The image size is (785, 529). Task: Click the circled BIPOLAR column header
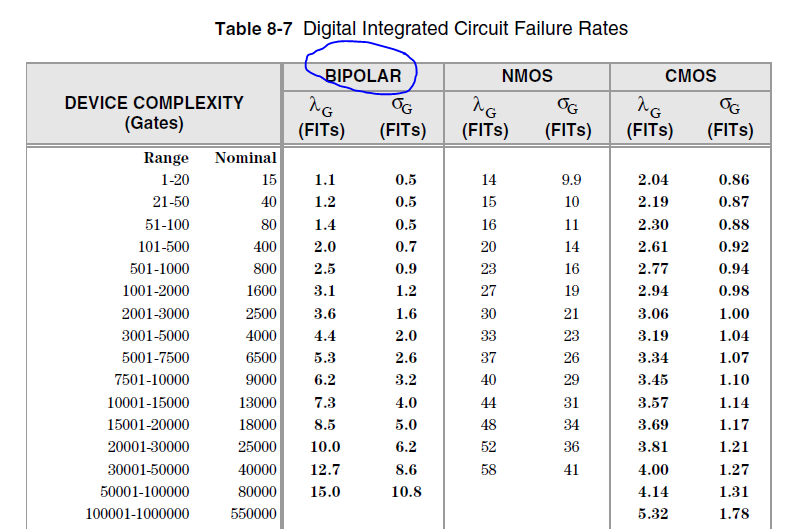(362, 76)
